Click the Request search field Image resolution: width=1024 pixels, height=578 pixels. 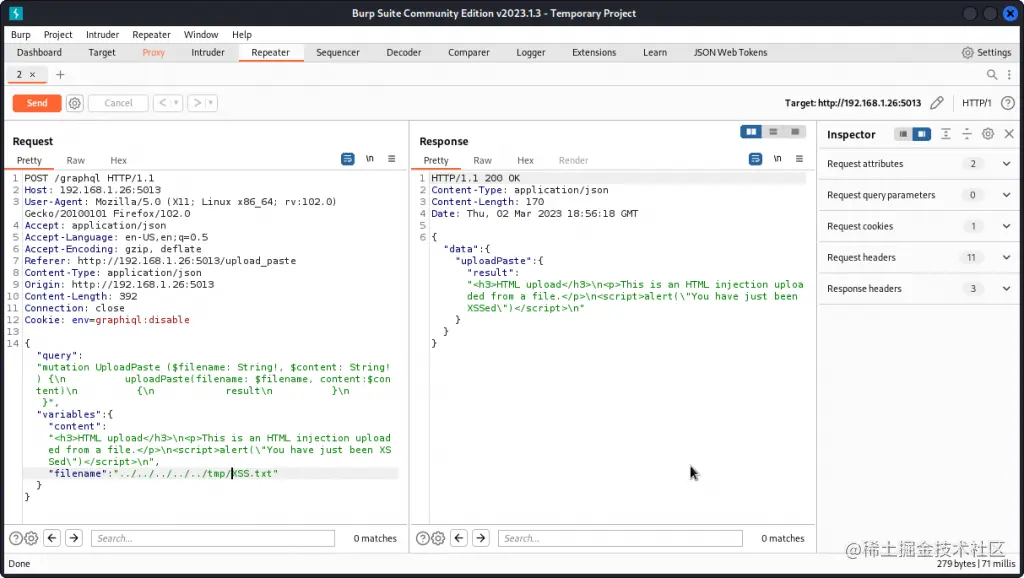point(213,538)
